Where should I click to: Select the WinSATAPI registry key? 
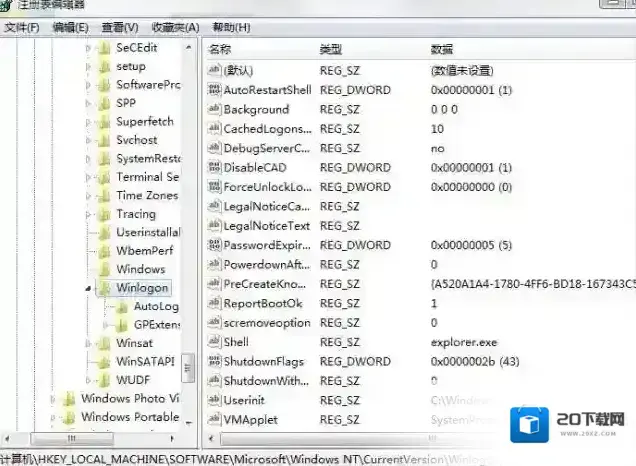pyautogui.click(x=145, y=361)
